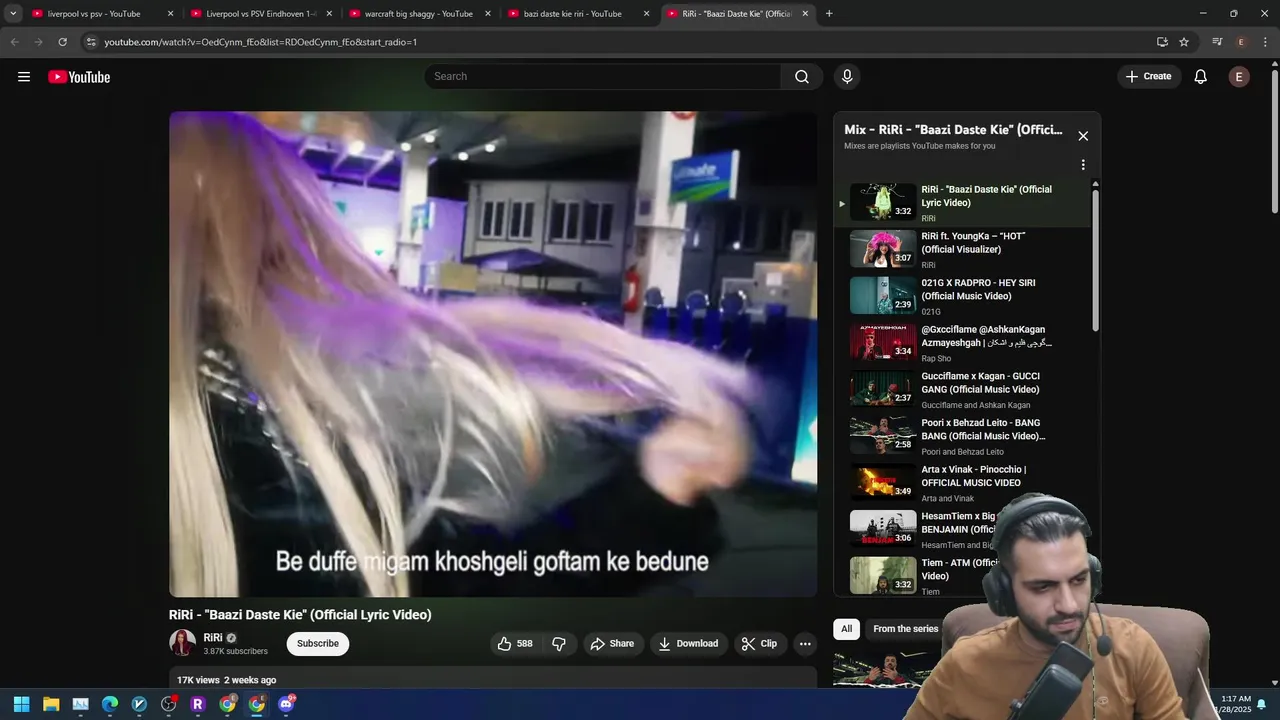The width and height of the screenshot is (1280, 720).
Task: Open File Explorer from taskbar
Action: pyautogui.click(x=51, y=704)
